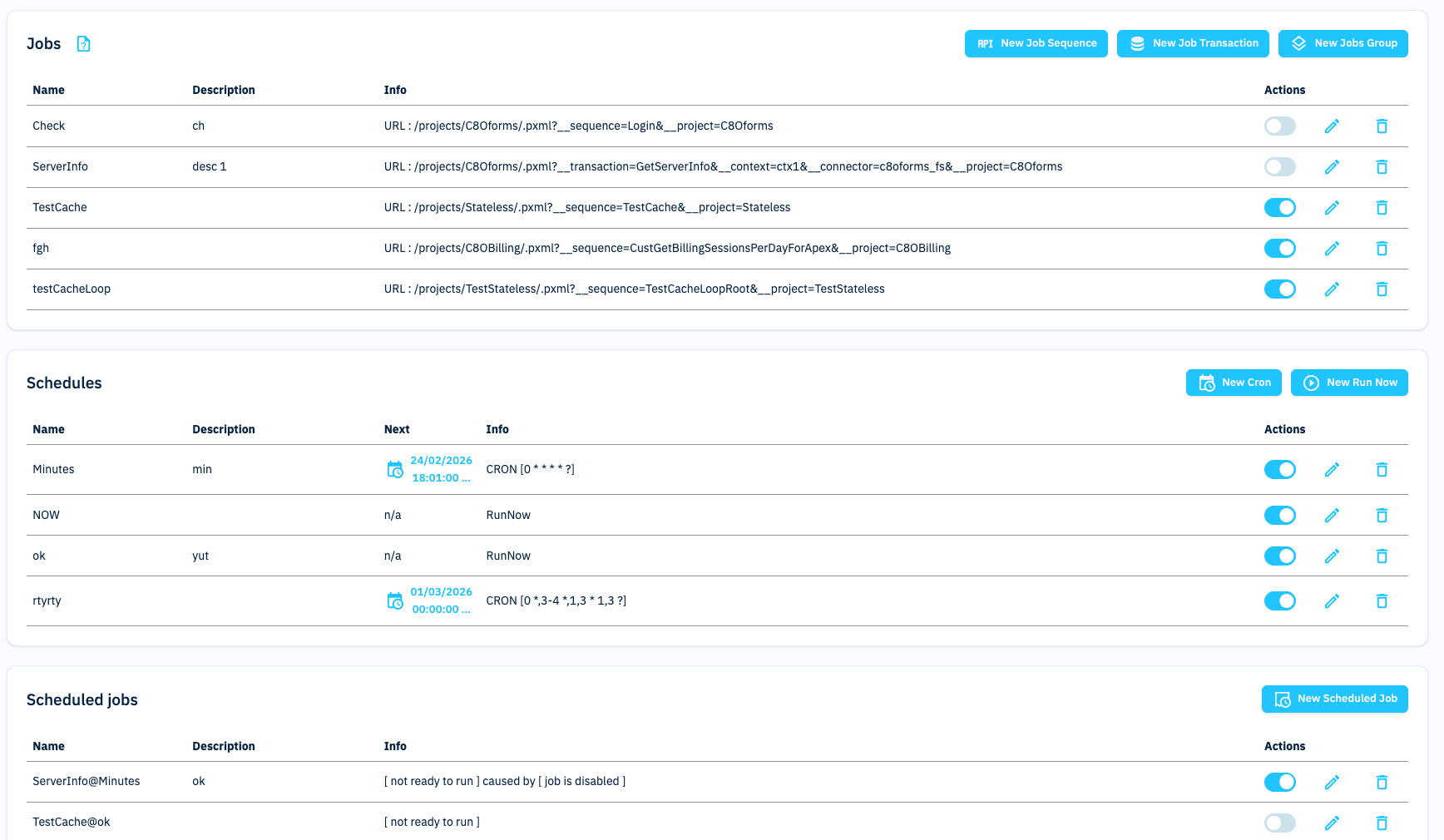Open next run date 01/03/2026 for rtyrty

point(441,592)
